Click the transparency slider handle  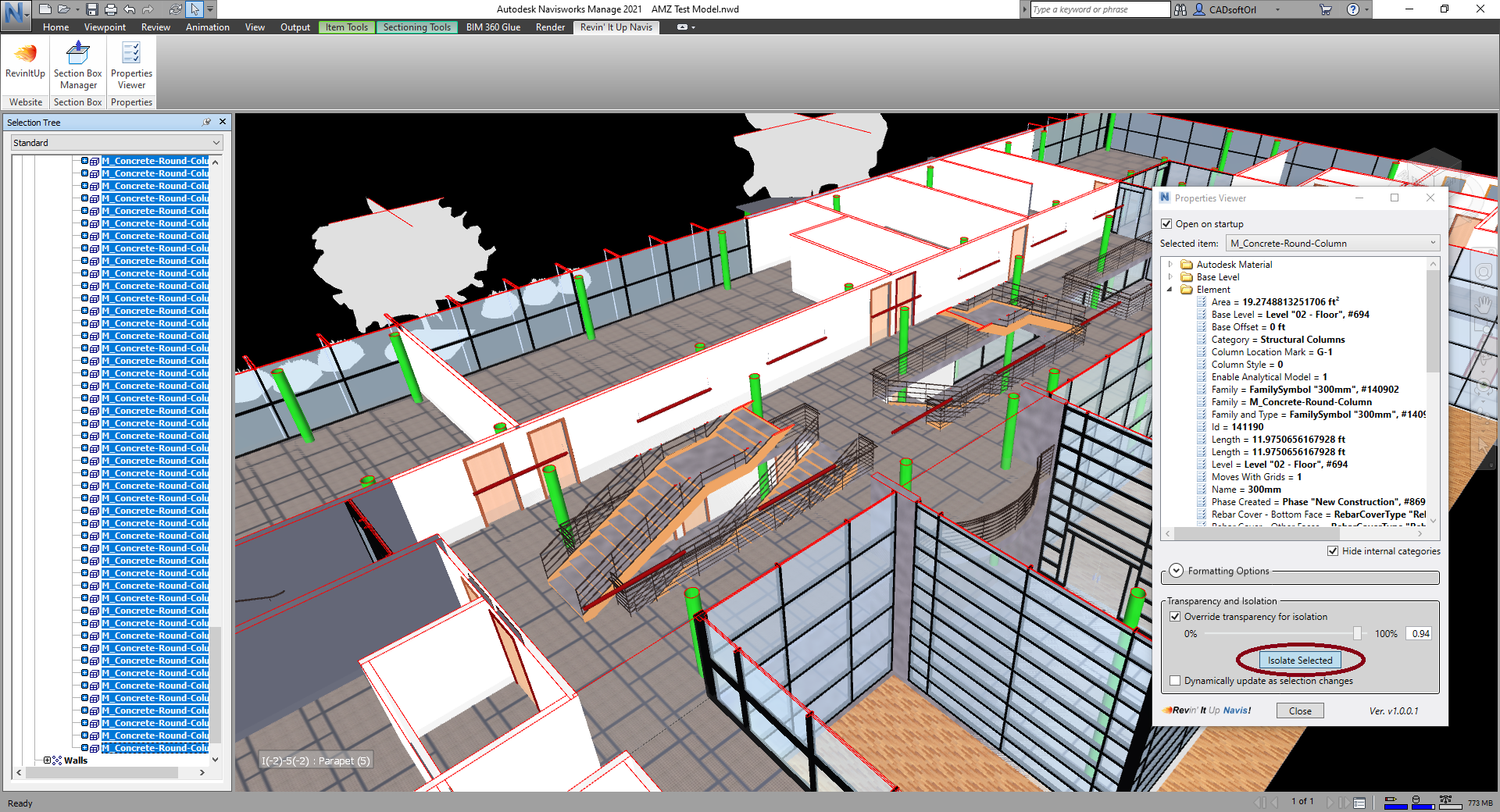coord(1357,634)
